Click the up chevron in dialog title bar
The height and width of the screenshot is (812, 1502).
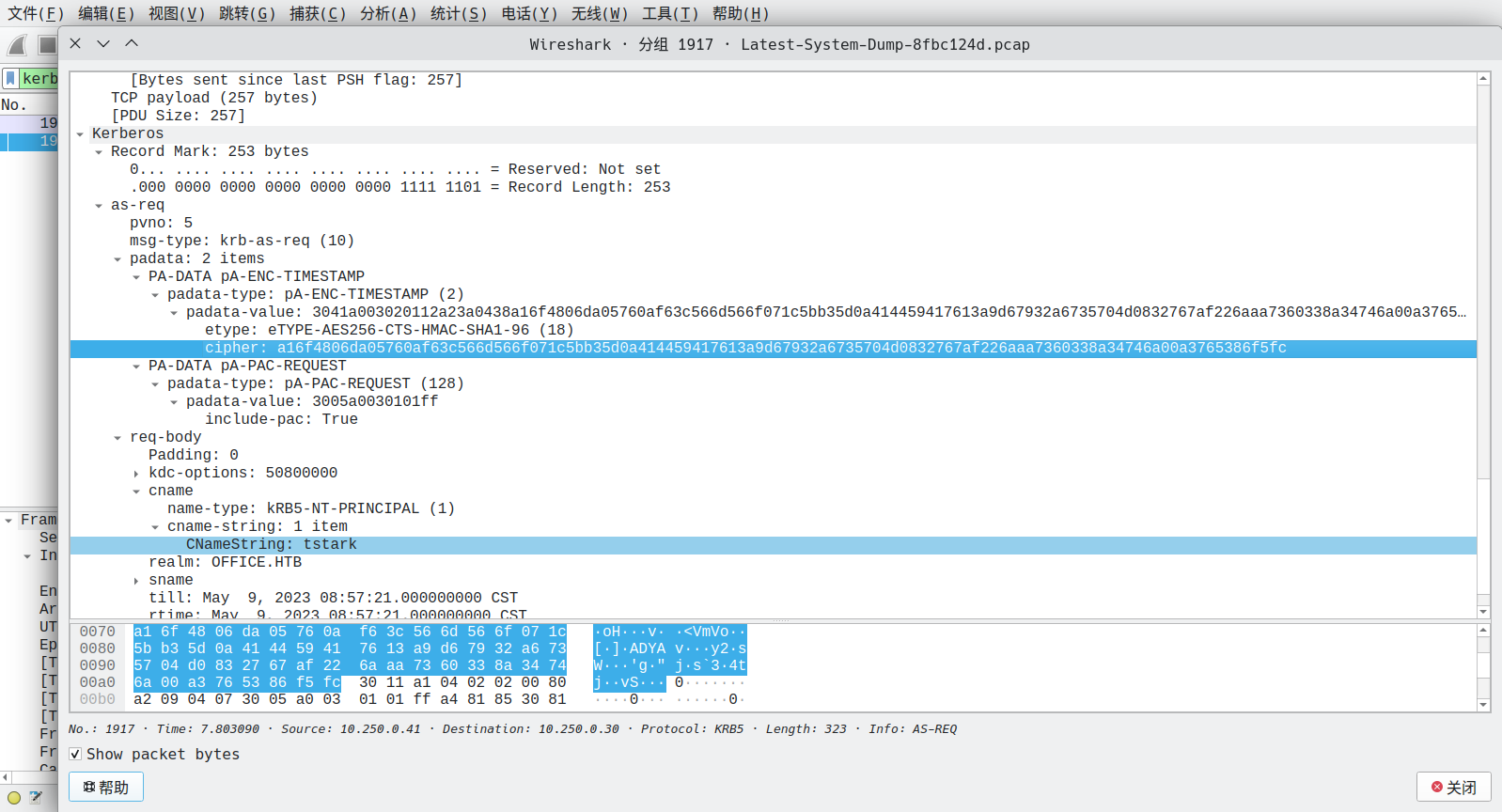click(x=132, y=43)
